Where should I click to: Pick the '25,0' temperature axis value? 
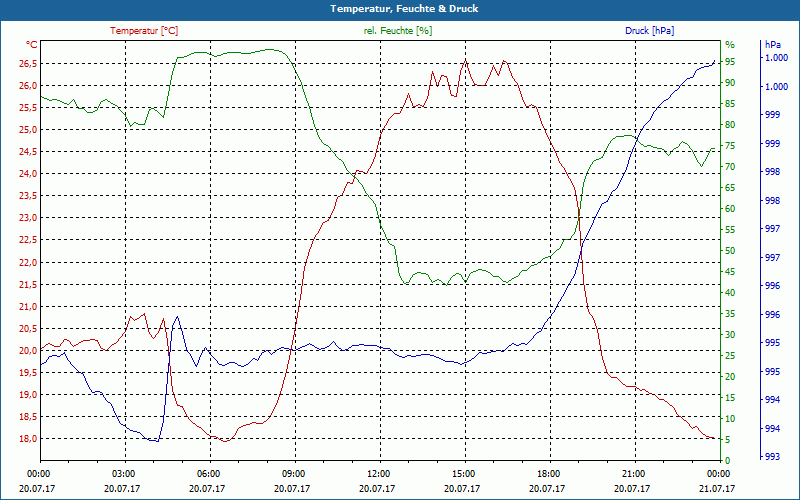(x=28, y=130)
